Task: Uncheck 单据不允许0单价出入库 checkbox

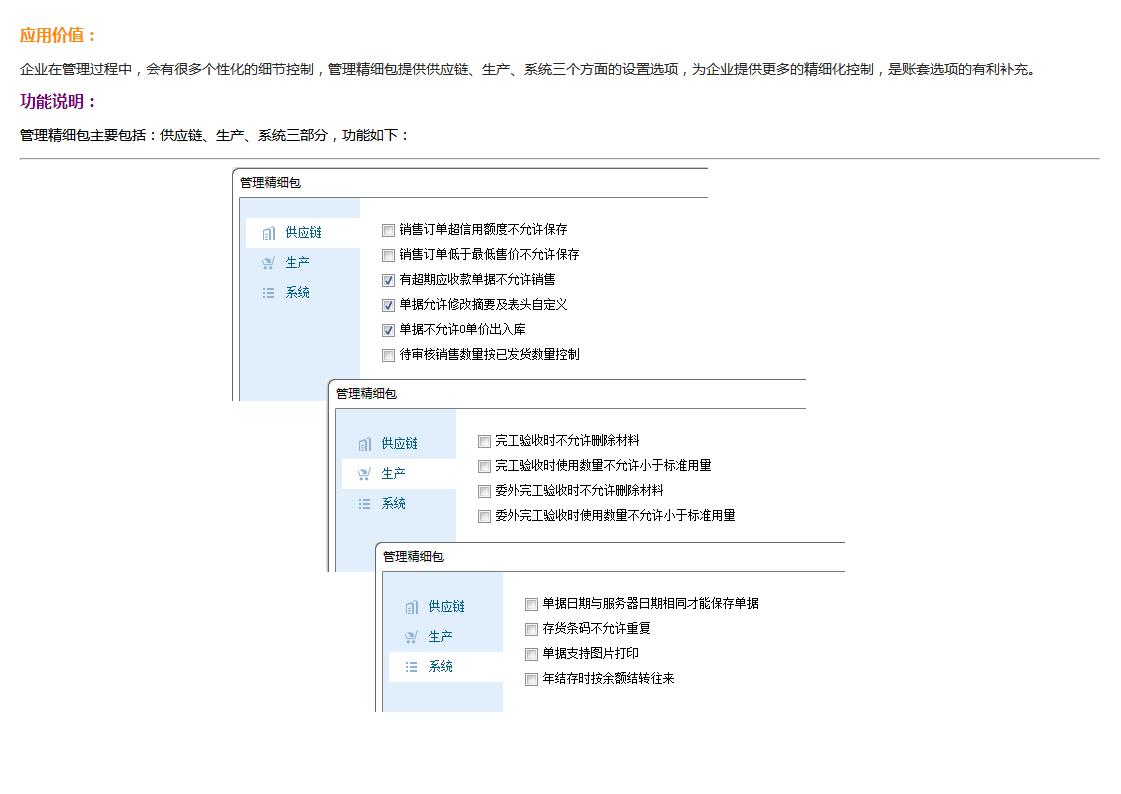Action: (x=388, y=330)
